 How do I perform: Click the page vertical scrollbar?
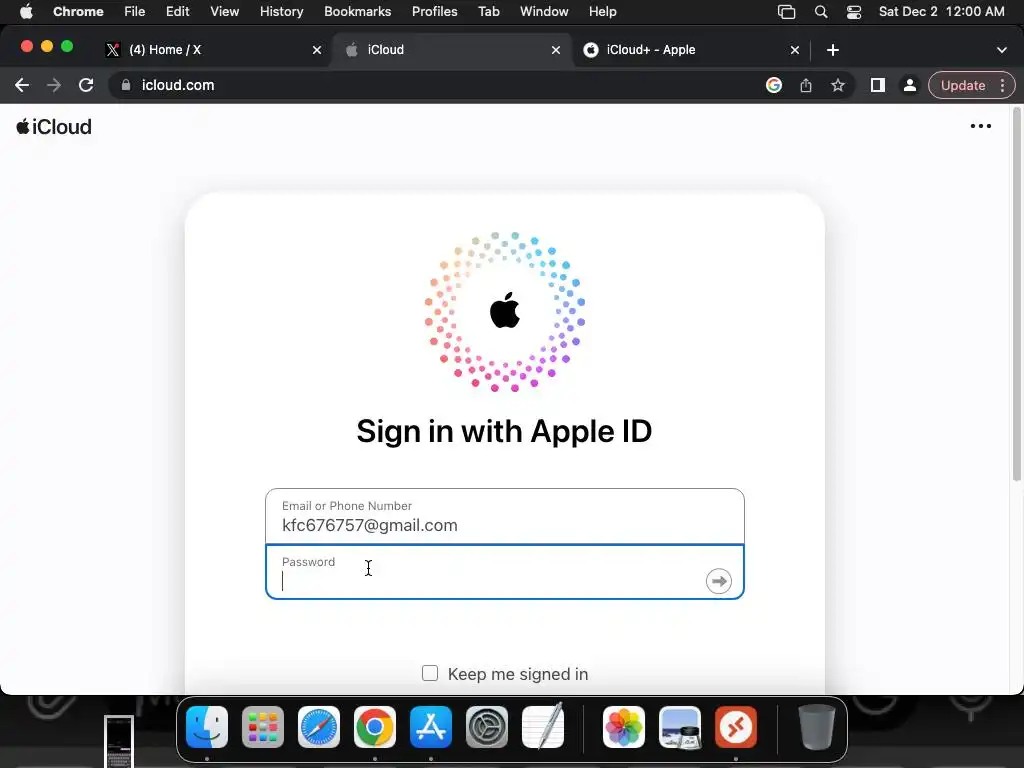[1016, 294]
